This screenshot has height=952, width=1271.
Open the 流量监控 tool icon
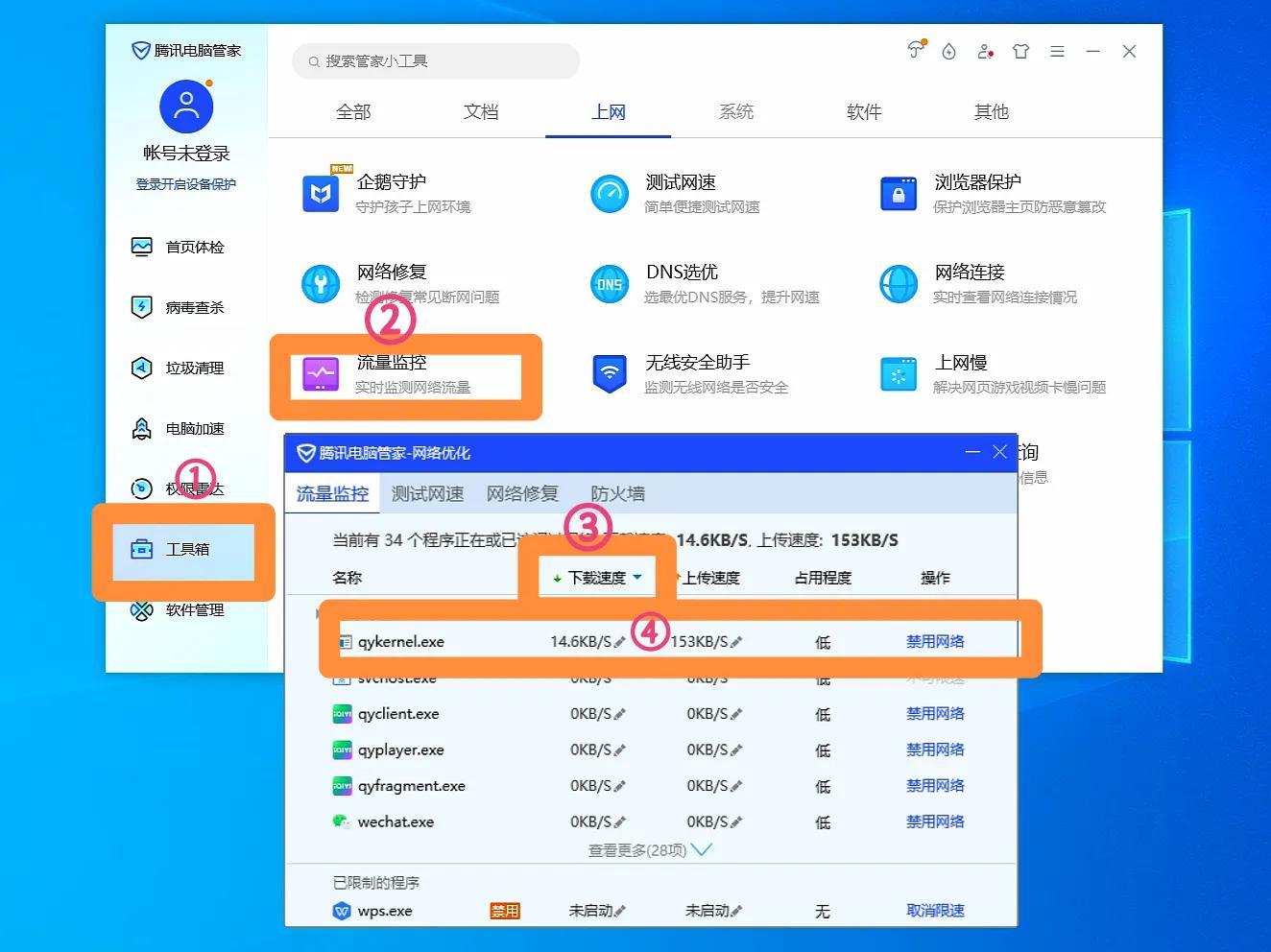321,374
